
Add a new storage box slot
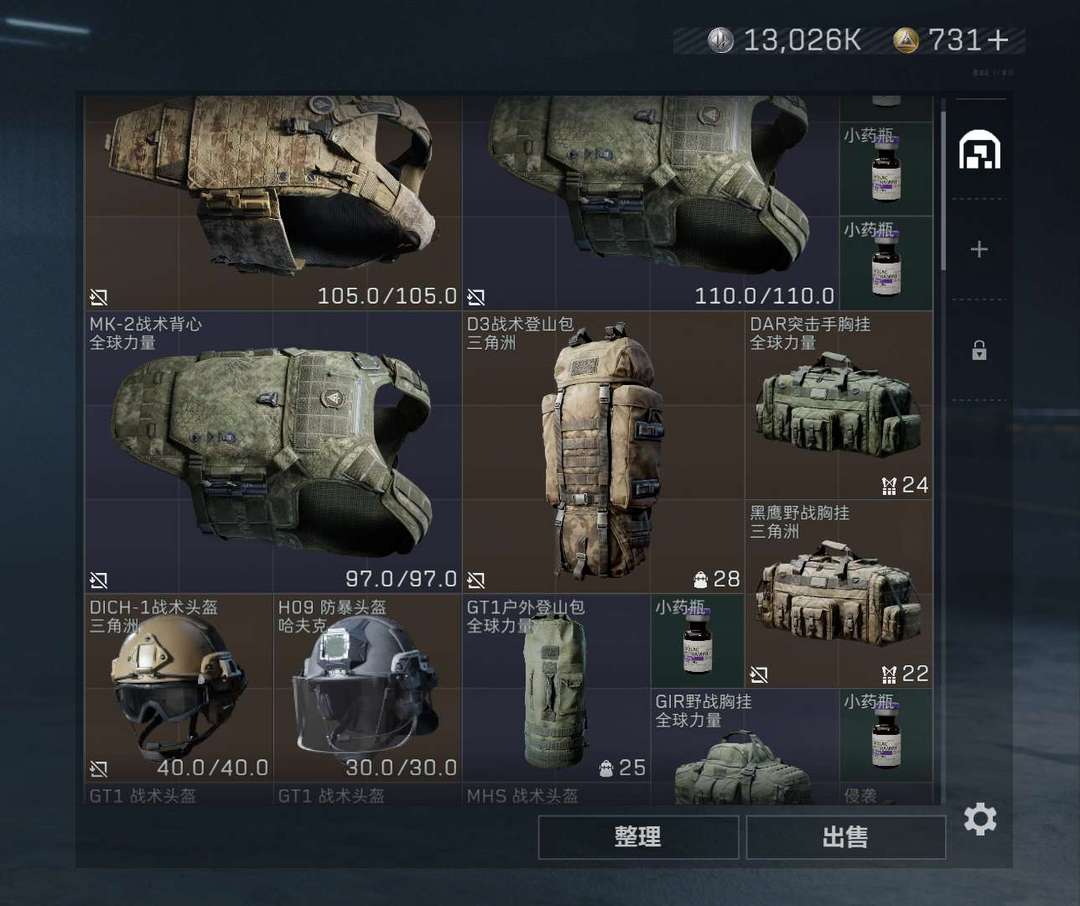(x=979, y=249)
